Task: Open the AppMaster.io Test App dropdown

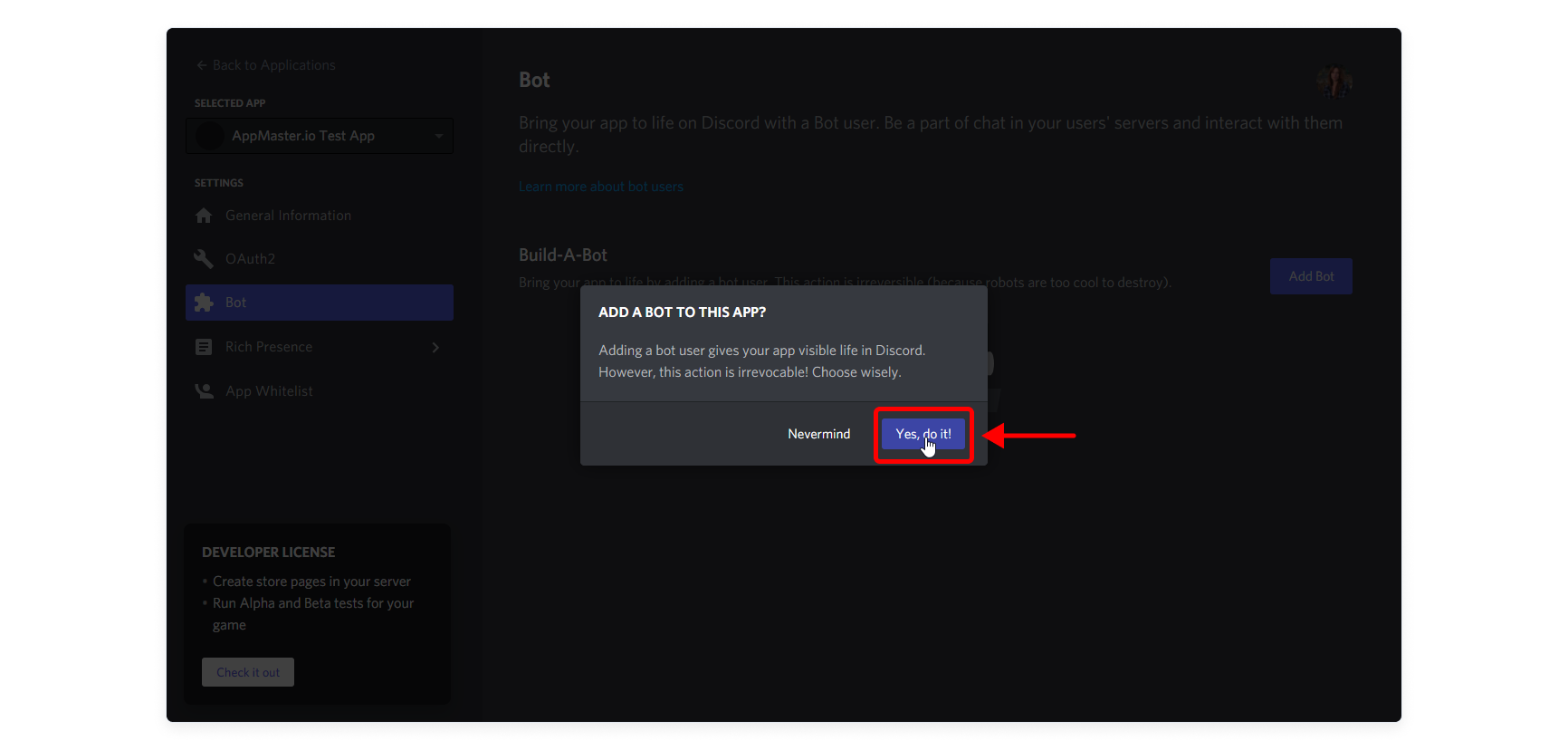Action: 320,136
